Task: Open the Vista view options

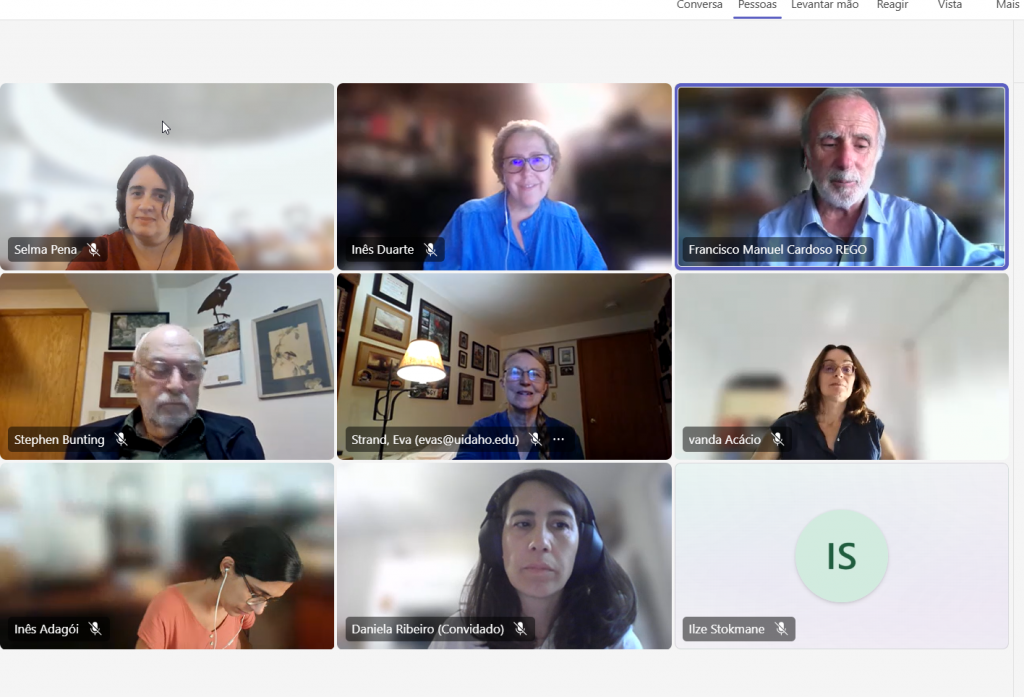Action: (x=950, y=5)
